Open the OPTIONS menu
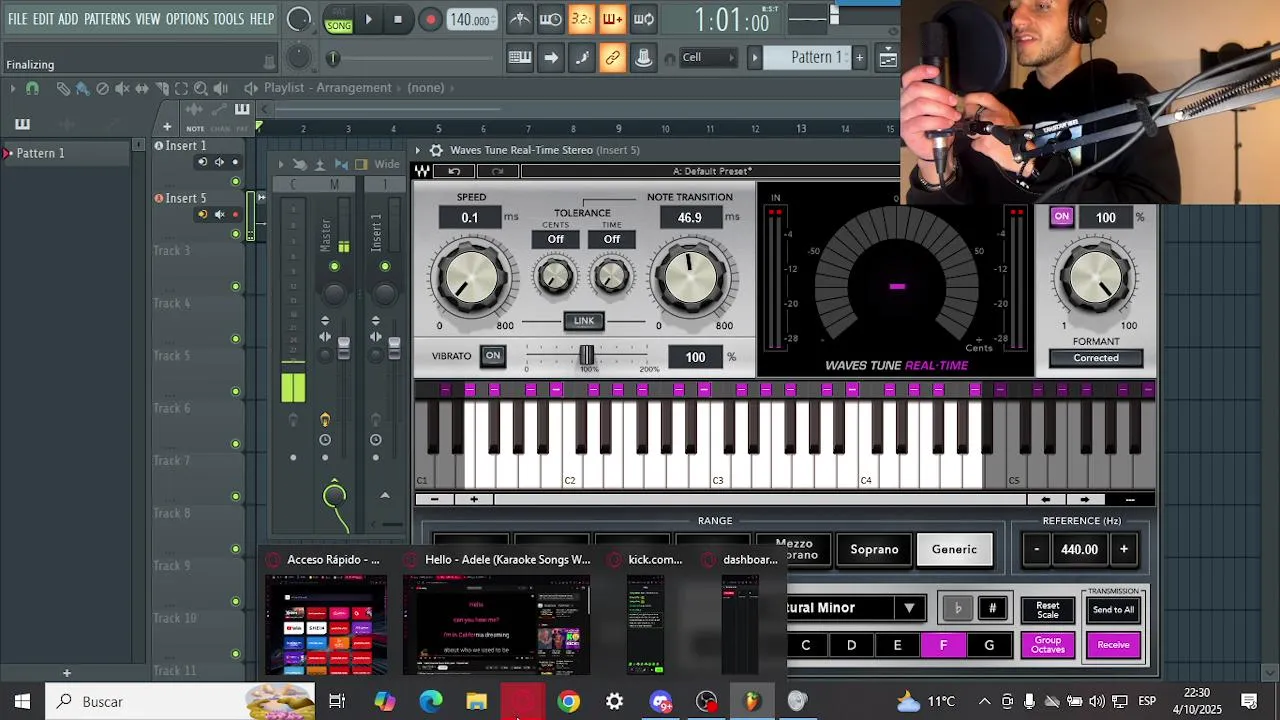The image size is (1280, 720). [x=187, y=19]
